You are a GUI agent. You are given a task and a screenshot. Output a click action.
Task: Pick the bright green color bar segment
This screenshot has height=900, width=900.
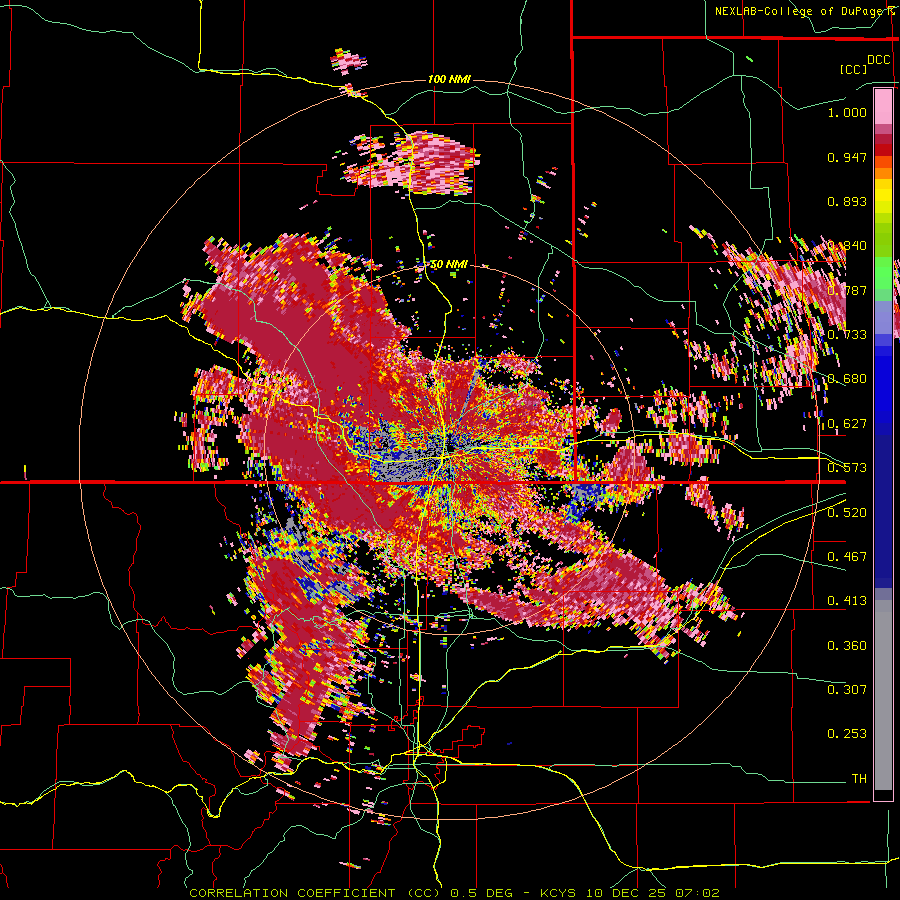[x=883, y=272]
